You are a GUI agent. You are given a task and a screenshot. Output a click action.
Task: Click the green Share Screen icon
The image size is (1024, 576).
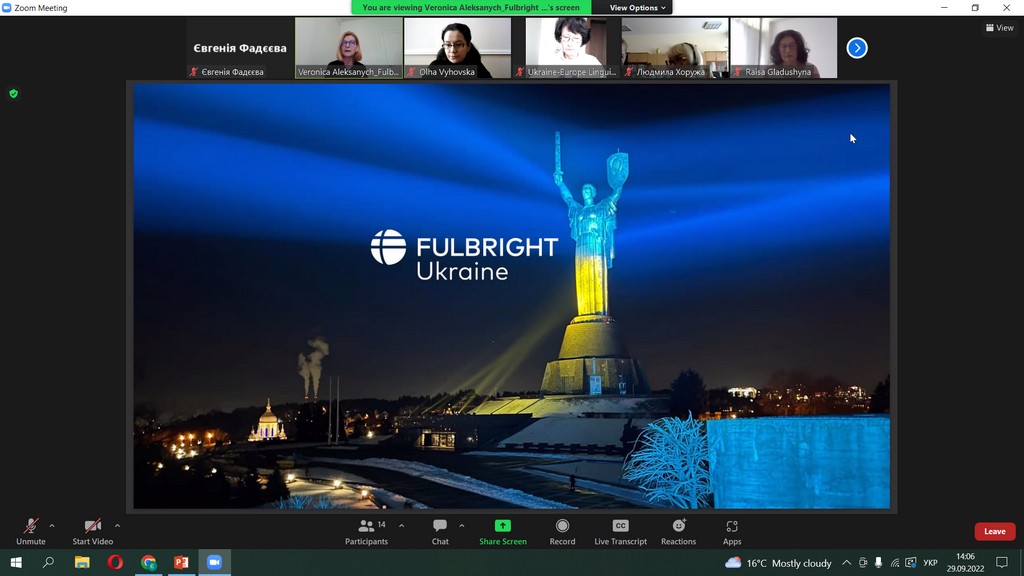coord(502,526)
